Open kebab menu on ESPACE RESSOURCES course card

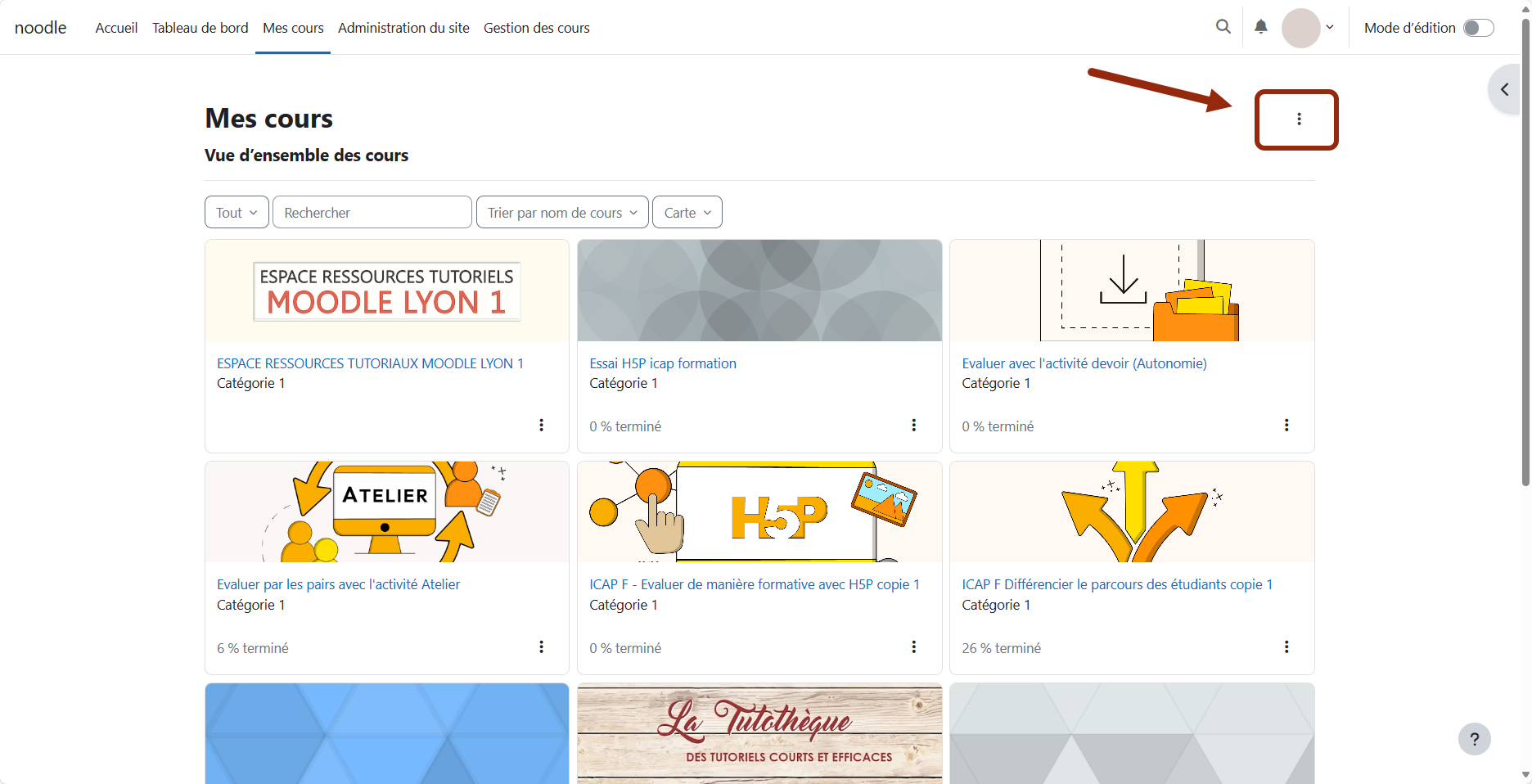pyautogui.click(x=541, y=425)
